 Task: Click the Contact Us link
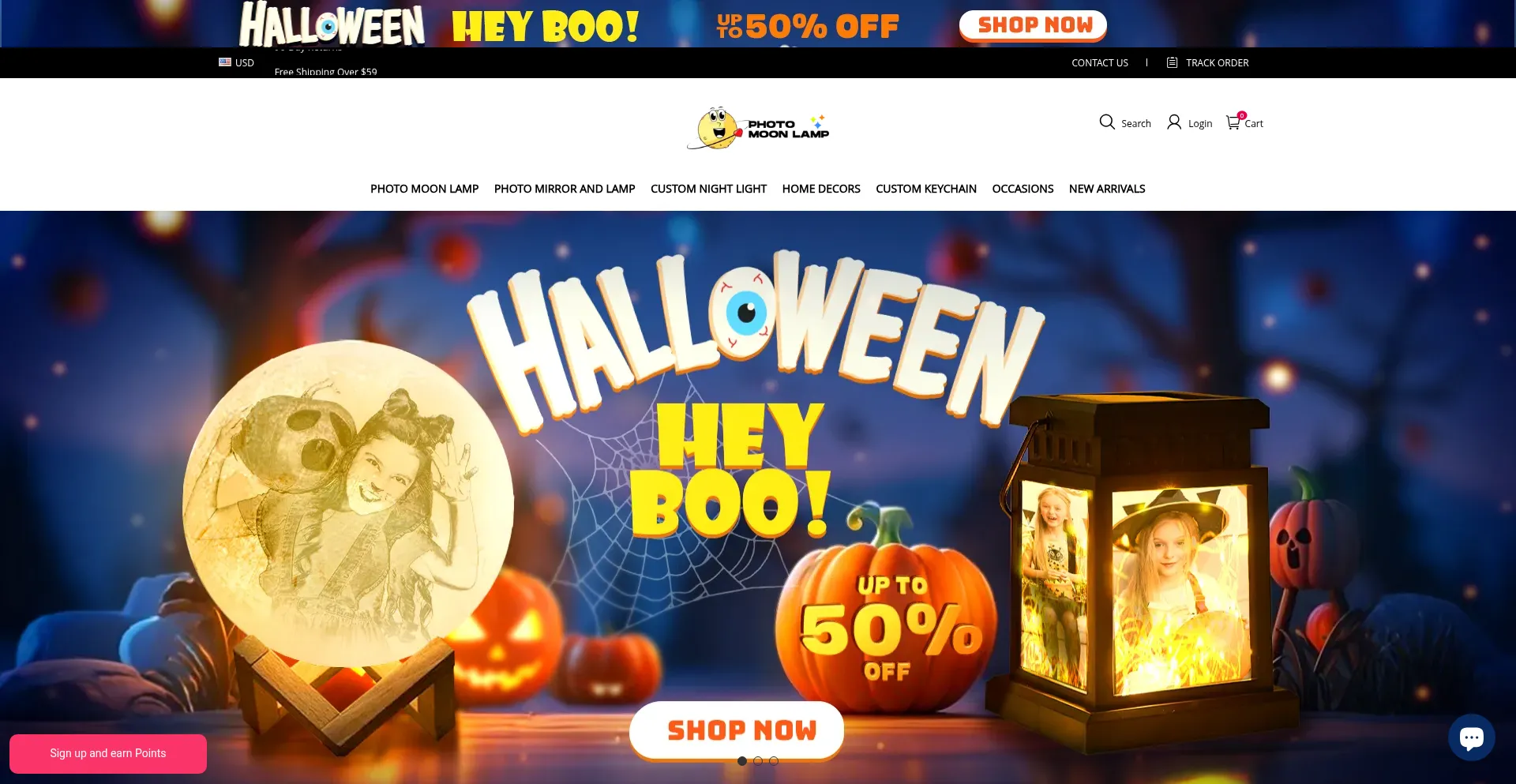point(1100,62)
